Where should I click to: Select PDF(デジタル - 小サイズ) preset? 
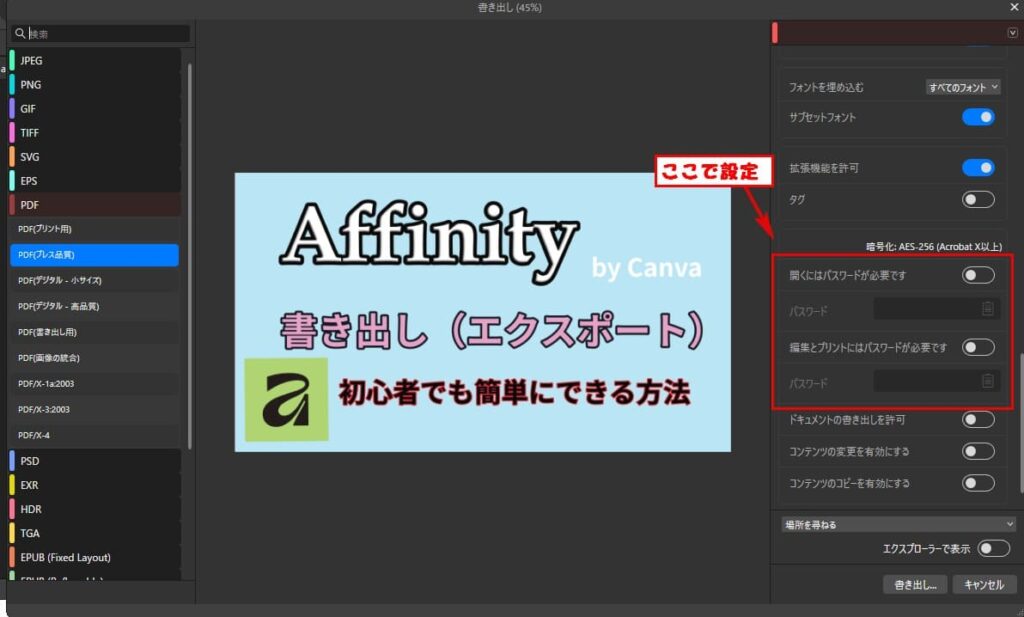pyautogui.click(x=60, y=280)
